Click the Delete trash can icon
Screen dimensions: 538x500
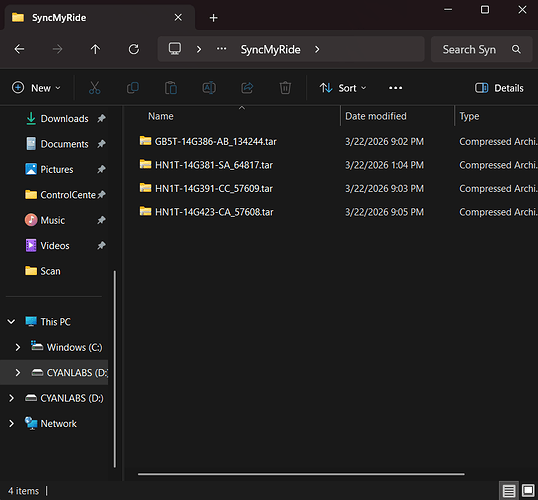coord(285,88)
